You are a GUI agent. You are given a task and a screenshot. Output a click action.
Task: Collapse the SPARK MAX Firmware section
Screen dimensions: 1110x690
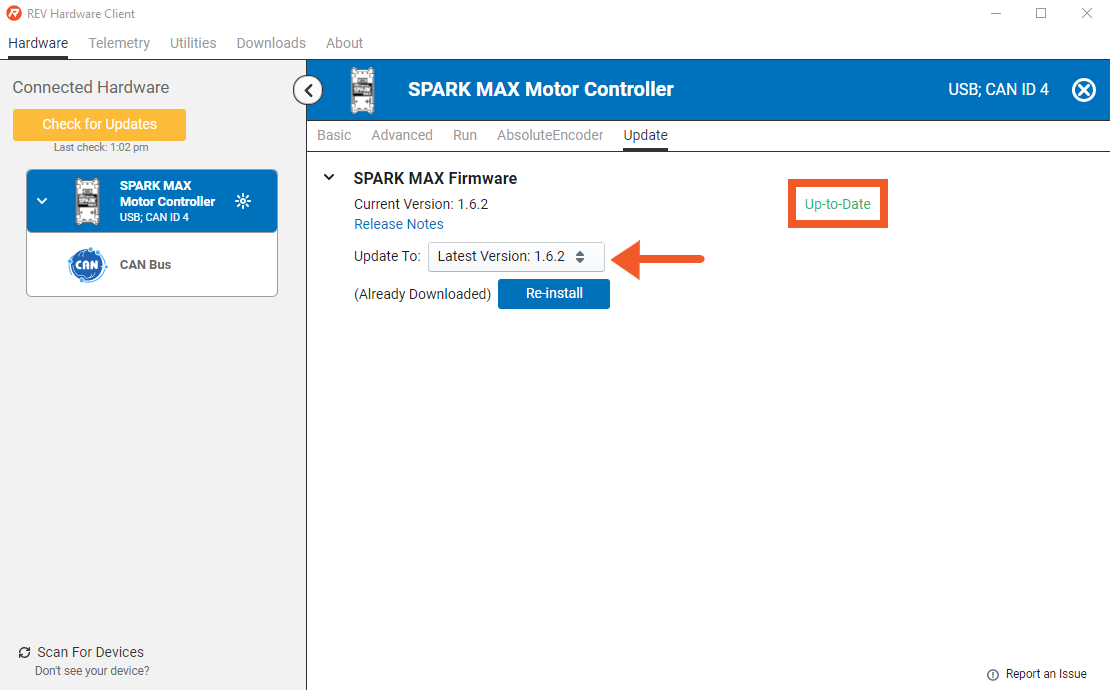coord(329,178)
